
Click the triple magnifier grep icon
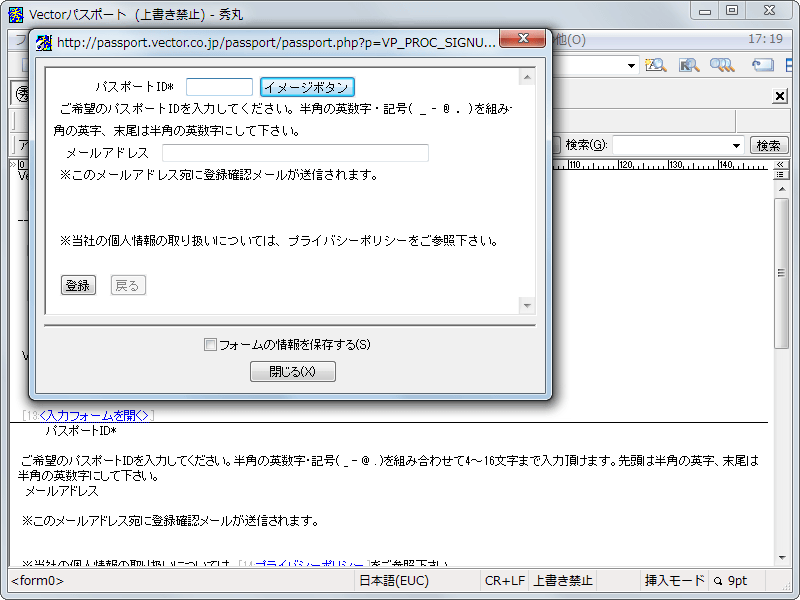click(722, 65)
